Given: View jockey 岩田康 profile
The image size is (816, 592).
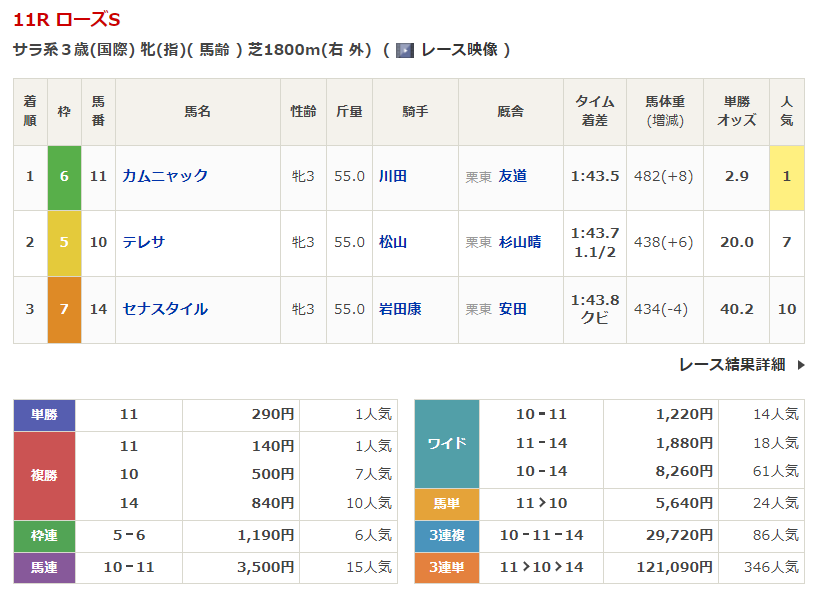Looking at the screenshot, I should 400,309.
